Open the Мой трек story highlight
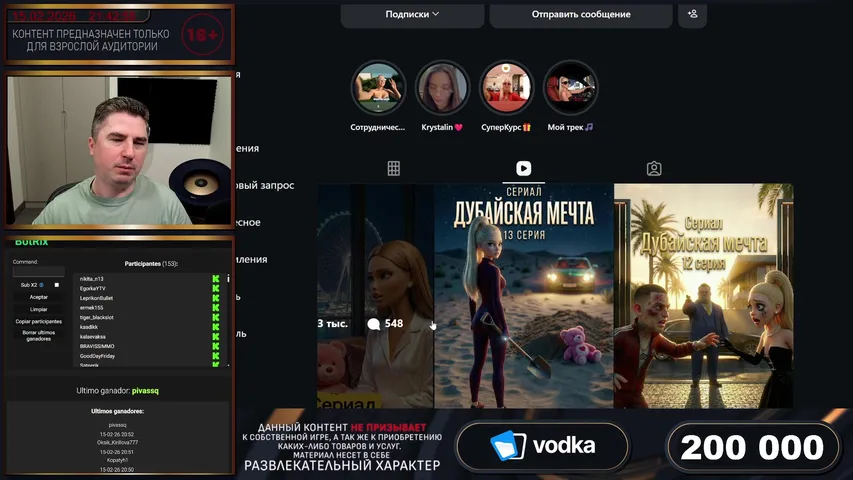Viewport: 853px width, 480px height. click(x=570, y=89)
